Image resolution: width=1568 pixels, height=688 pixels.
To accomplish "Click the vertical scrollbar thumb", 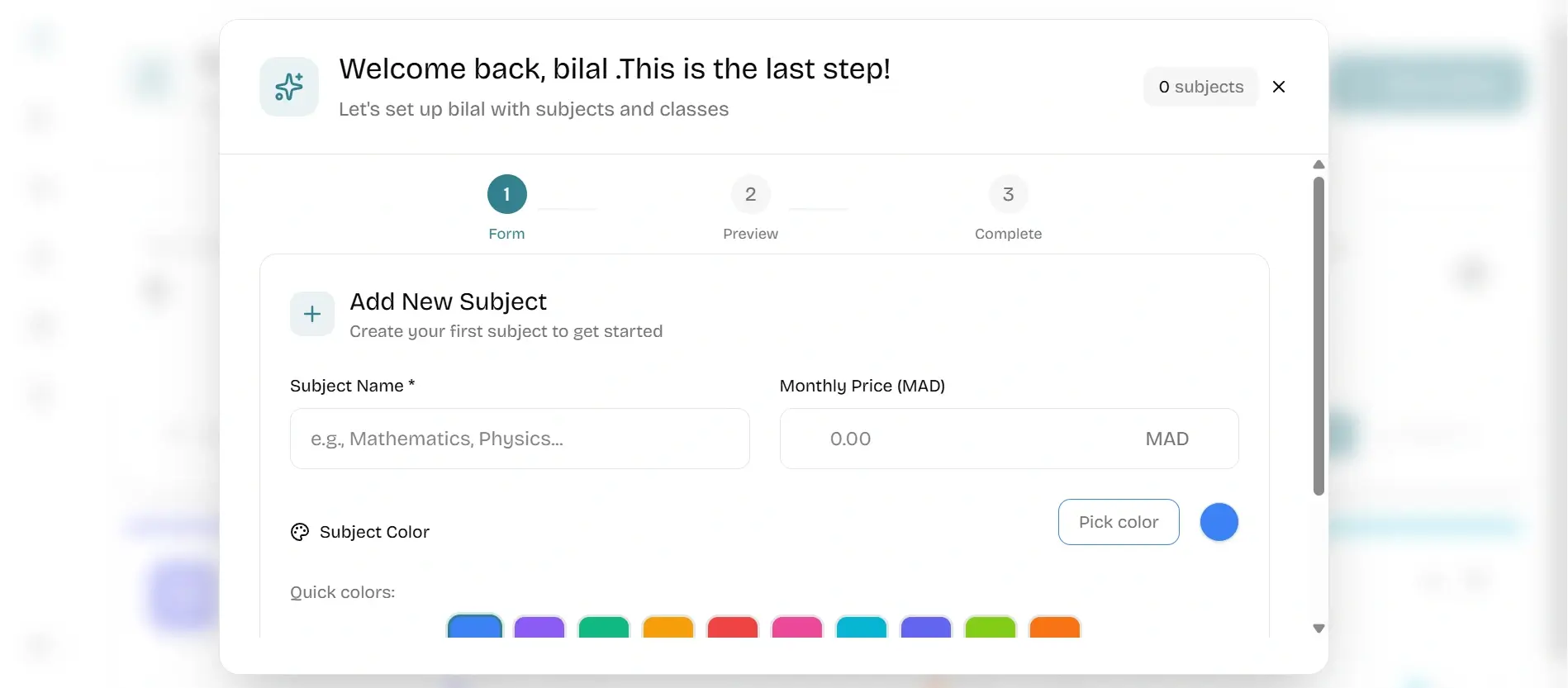I will pos(1318,335).
